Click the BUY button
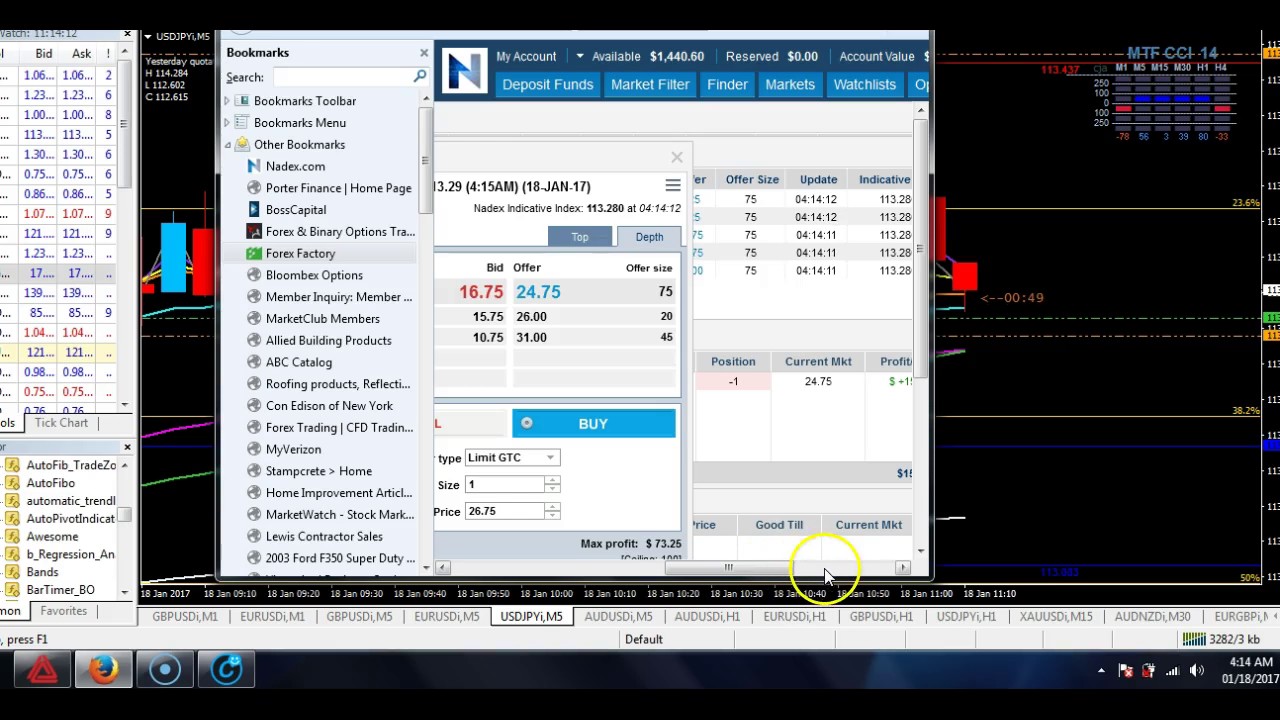The image size is (1280, 720). 594,424
